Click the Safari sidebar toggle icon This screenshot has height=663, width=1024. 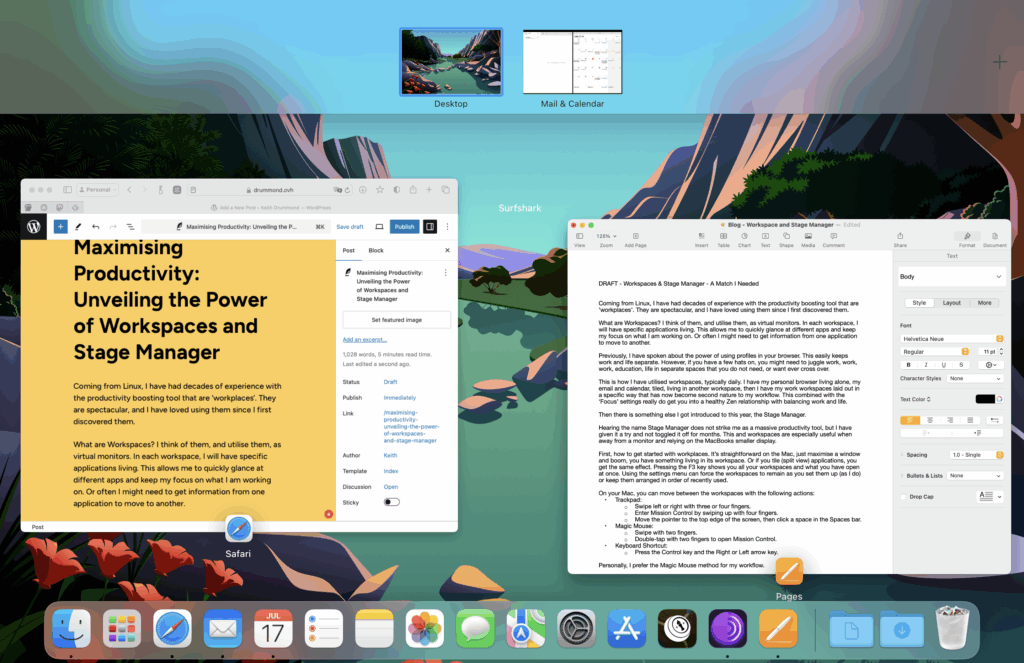coord(67,190)
